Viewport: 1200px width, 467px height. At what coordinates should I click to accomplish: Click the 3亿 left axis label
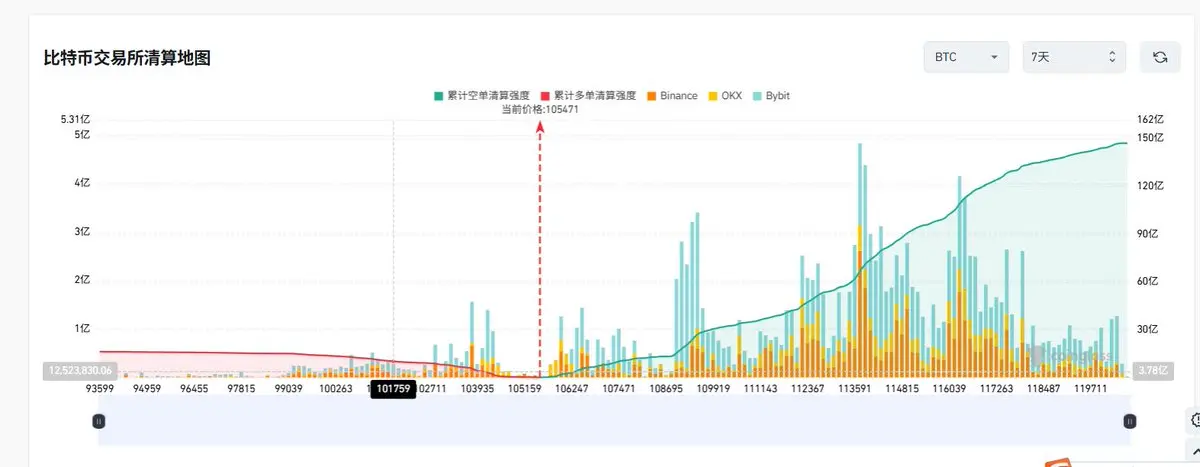click(x=84, y=231)
